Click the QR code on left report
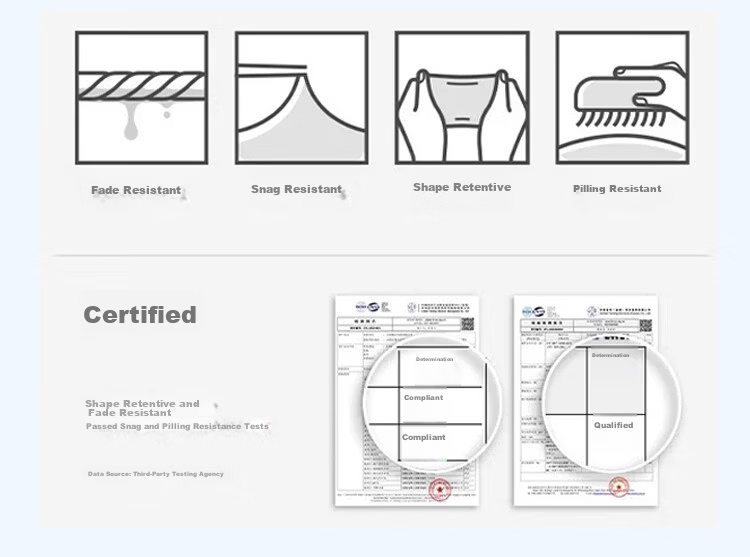The height and width of the screenshot is (557, 750). coord(467,325)
